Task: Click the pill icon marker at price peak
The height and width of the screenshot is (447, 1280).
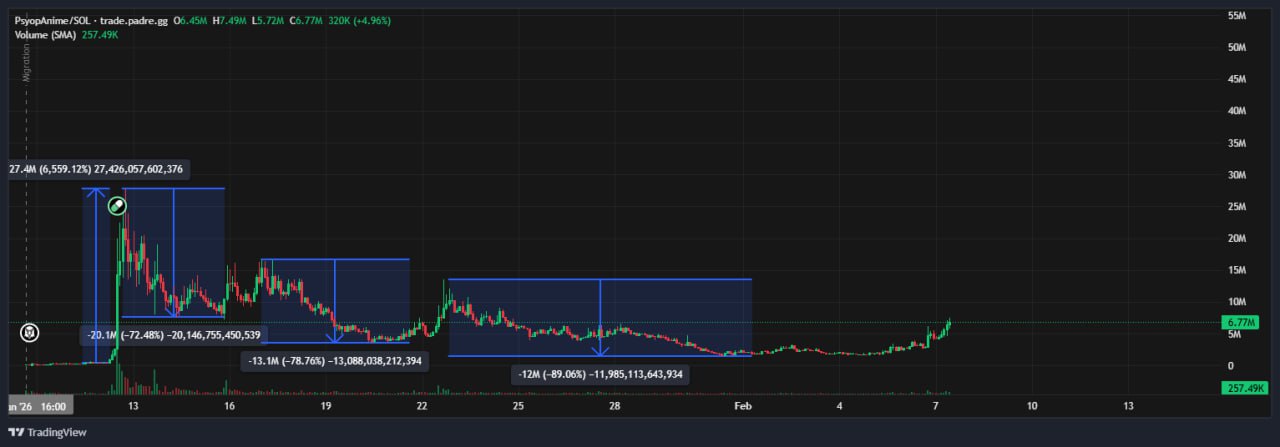Action: click(117, 206)
